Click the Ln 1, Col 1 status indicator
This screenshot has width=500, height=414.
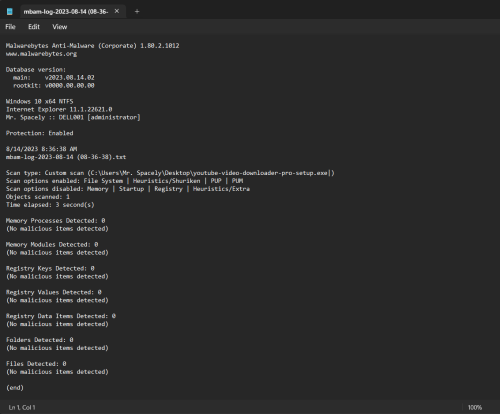tap(22, 407)
